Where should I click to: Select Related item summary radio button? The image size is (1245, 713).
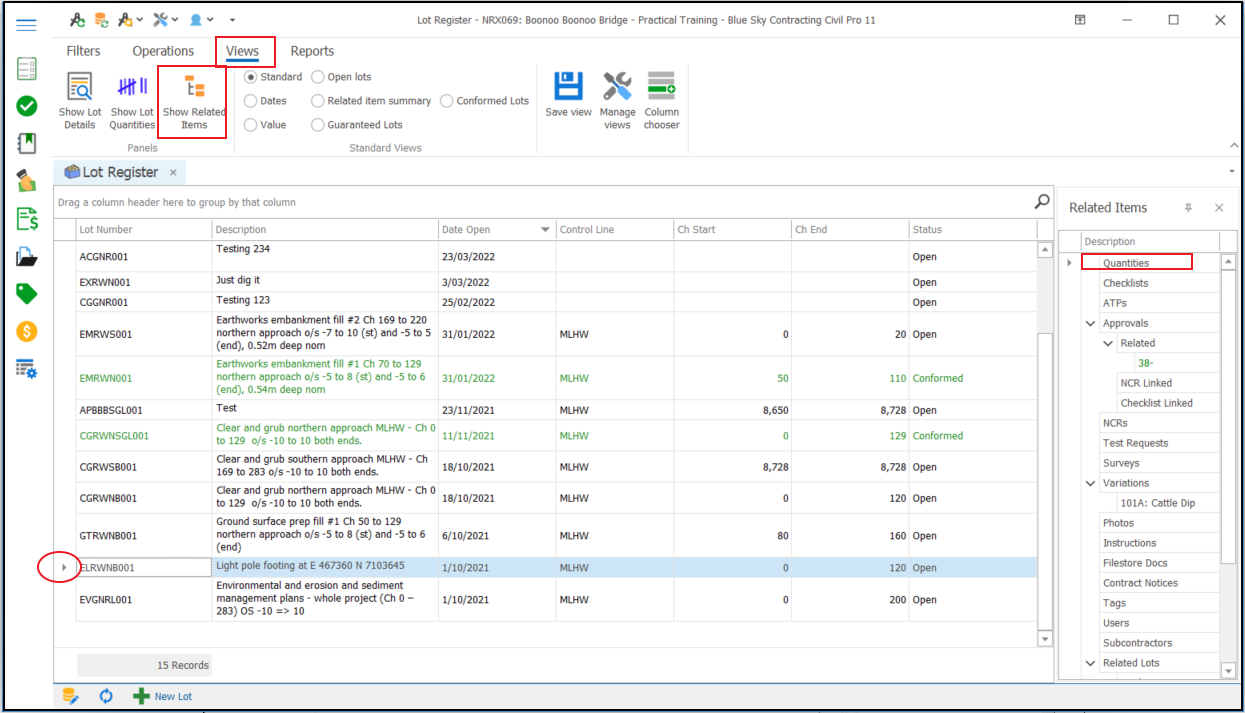coord(318,101)
